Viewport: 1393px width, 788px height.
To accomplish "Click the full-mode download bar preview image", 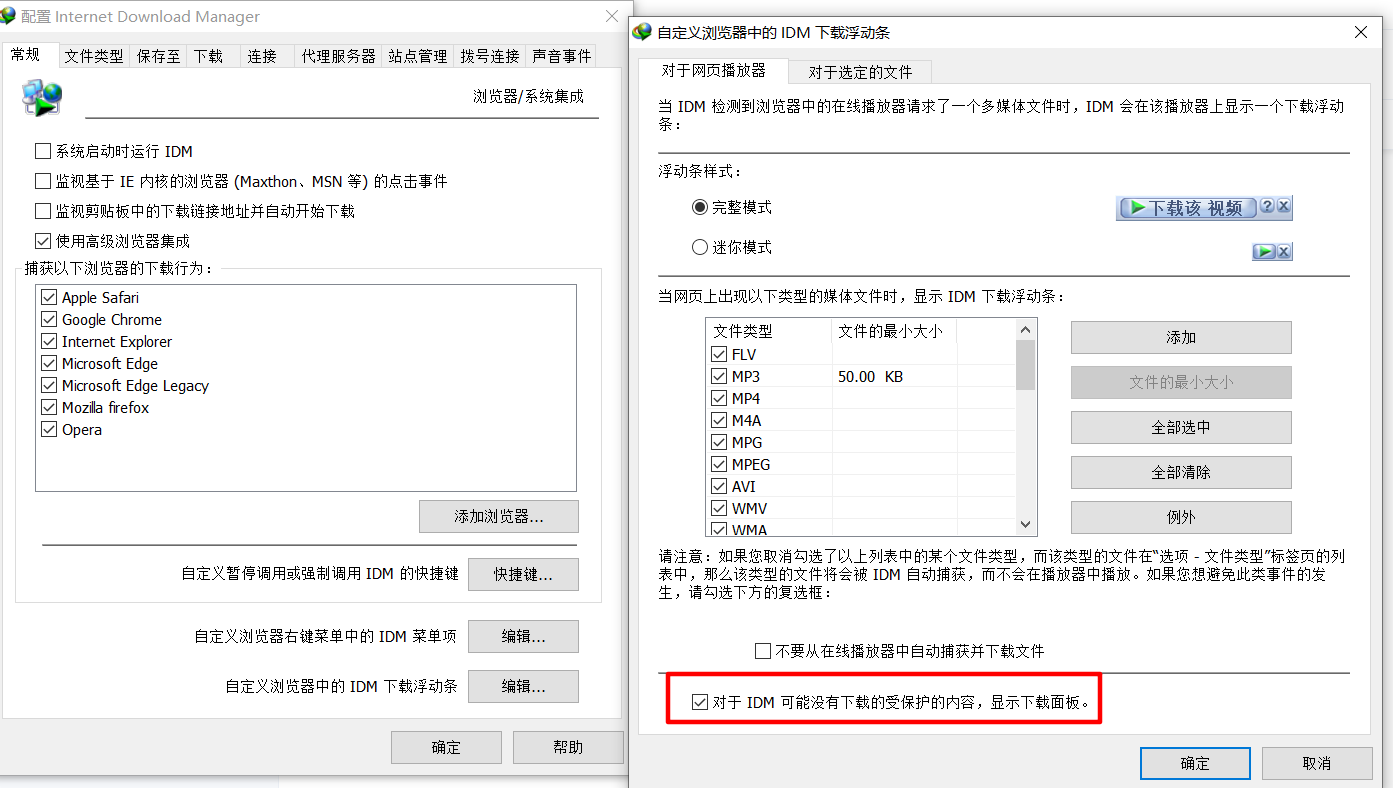I will [x=1204, y=208].
